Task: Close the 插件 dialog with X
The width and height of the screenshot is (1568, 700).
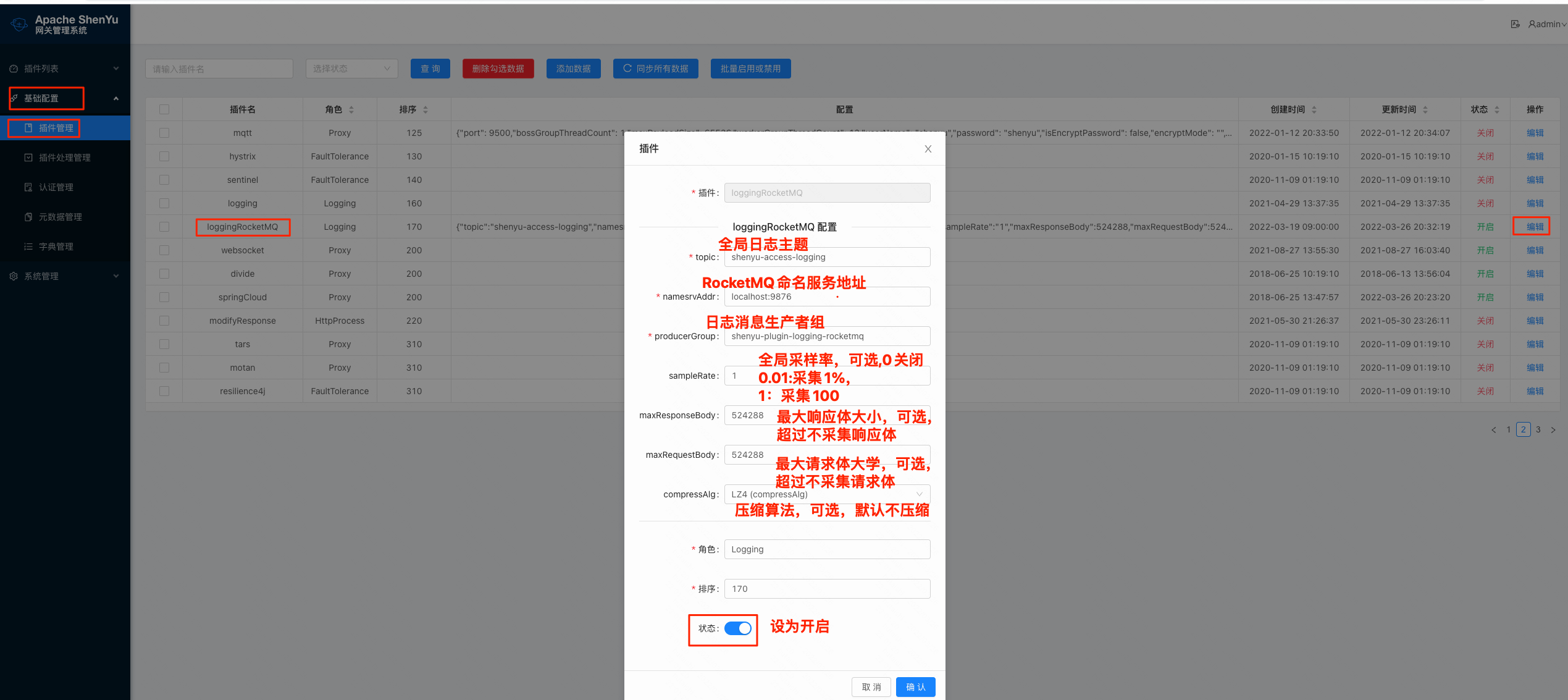Action: pos(928,149)
